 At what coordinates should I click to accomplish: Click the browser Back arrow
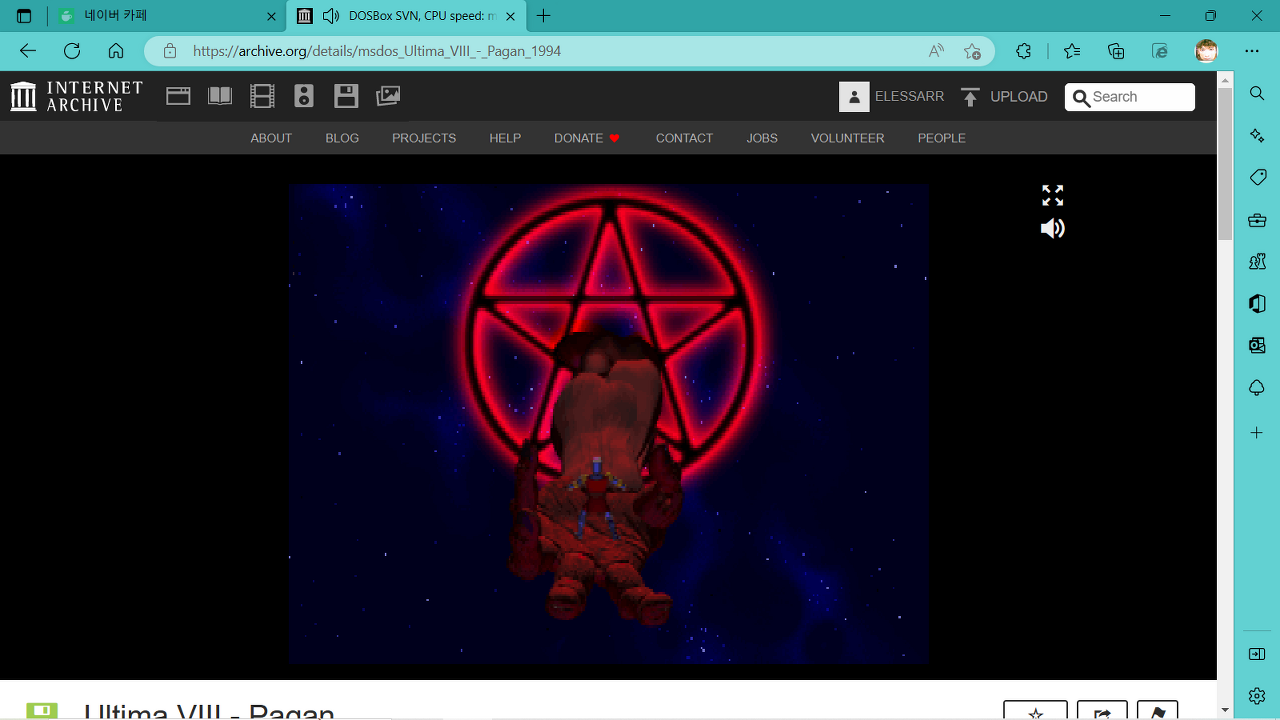coord(28,51)
